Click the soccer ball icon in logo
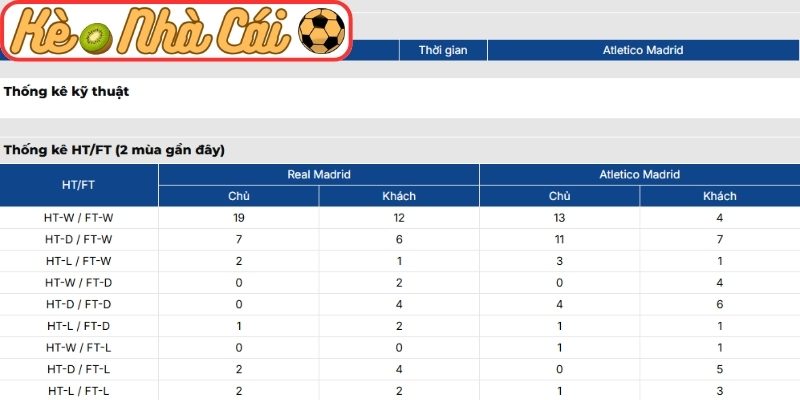This screenshot has height=400, width=800. click(x=320, y=32)
